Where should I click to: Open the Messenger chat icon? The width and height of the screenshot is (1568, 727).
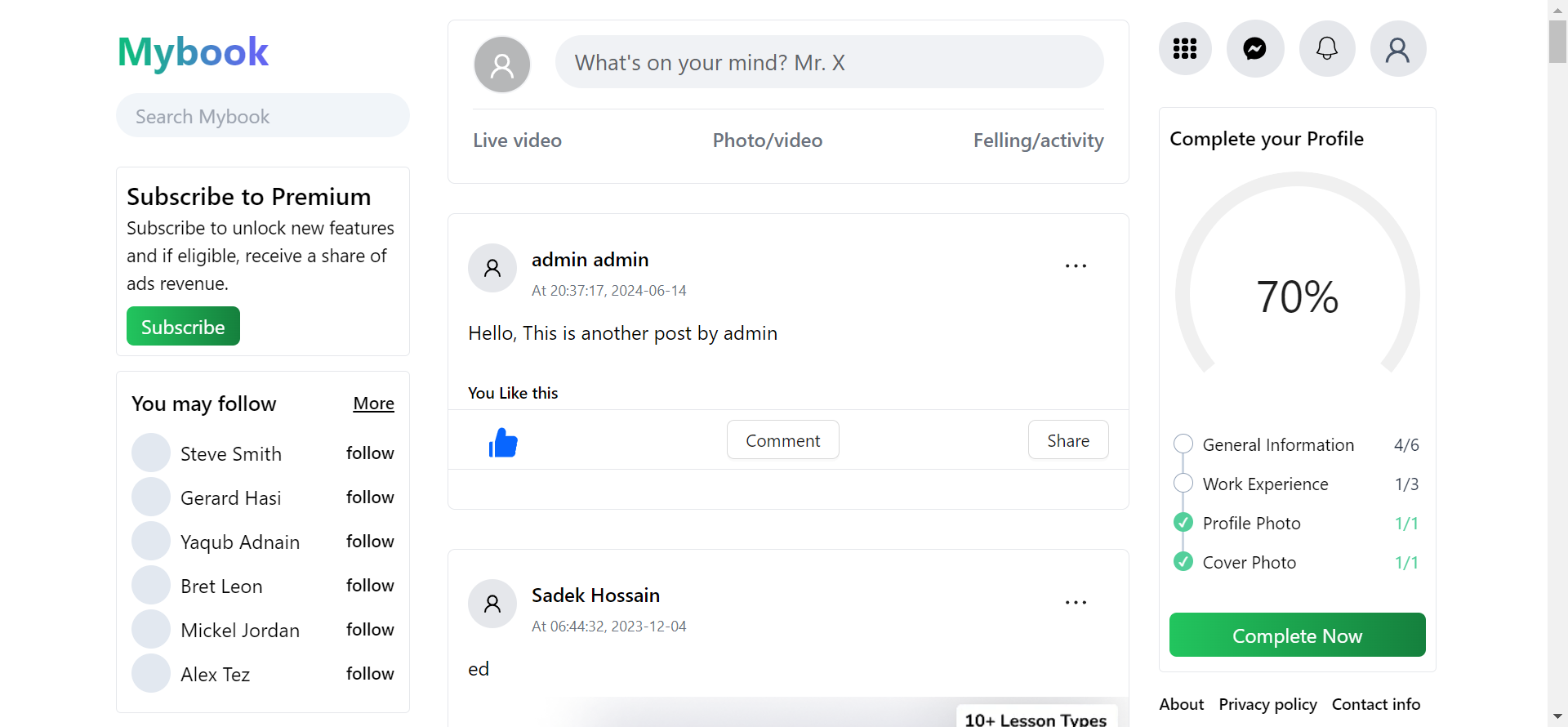(x=1255, y=49)
